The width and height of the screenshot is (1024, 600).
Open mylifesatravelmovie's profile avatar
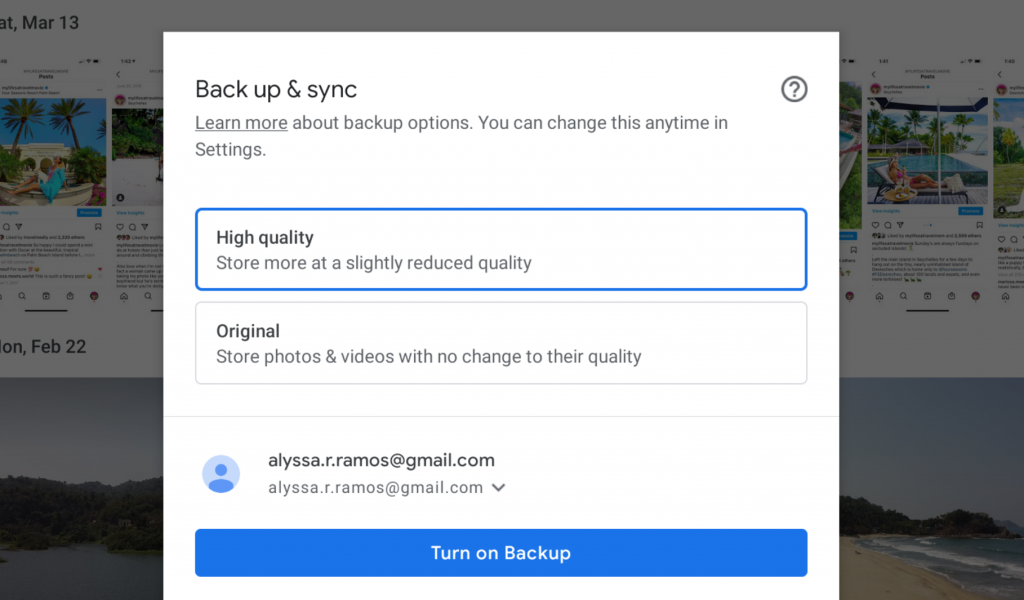875,87
